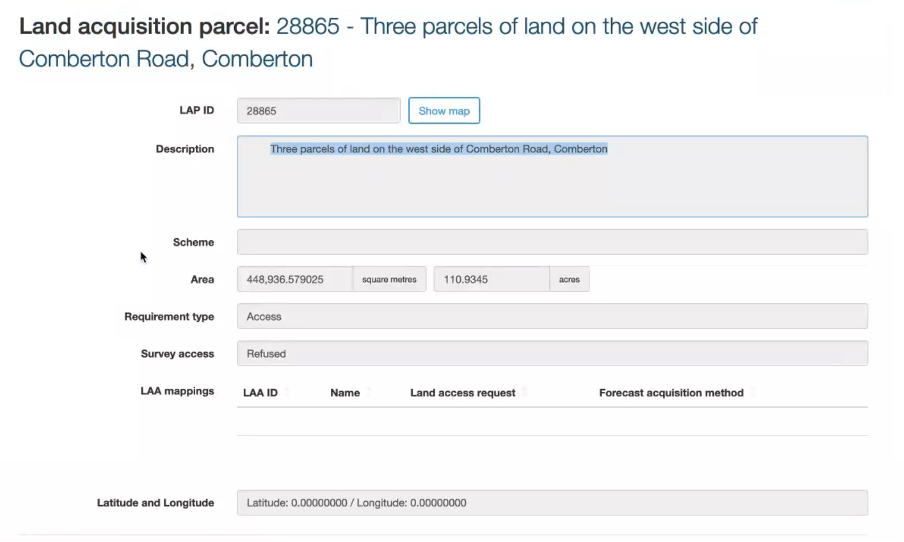Click the Survey access label text
904x542 pixels.
[x=177, y=354]
